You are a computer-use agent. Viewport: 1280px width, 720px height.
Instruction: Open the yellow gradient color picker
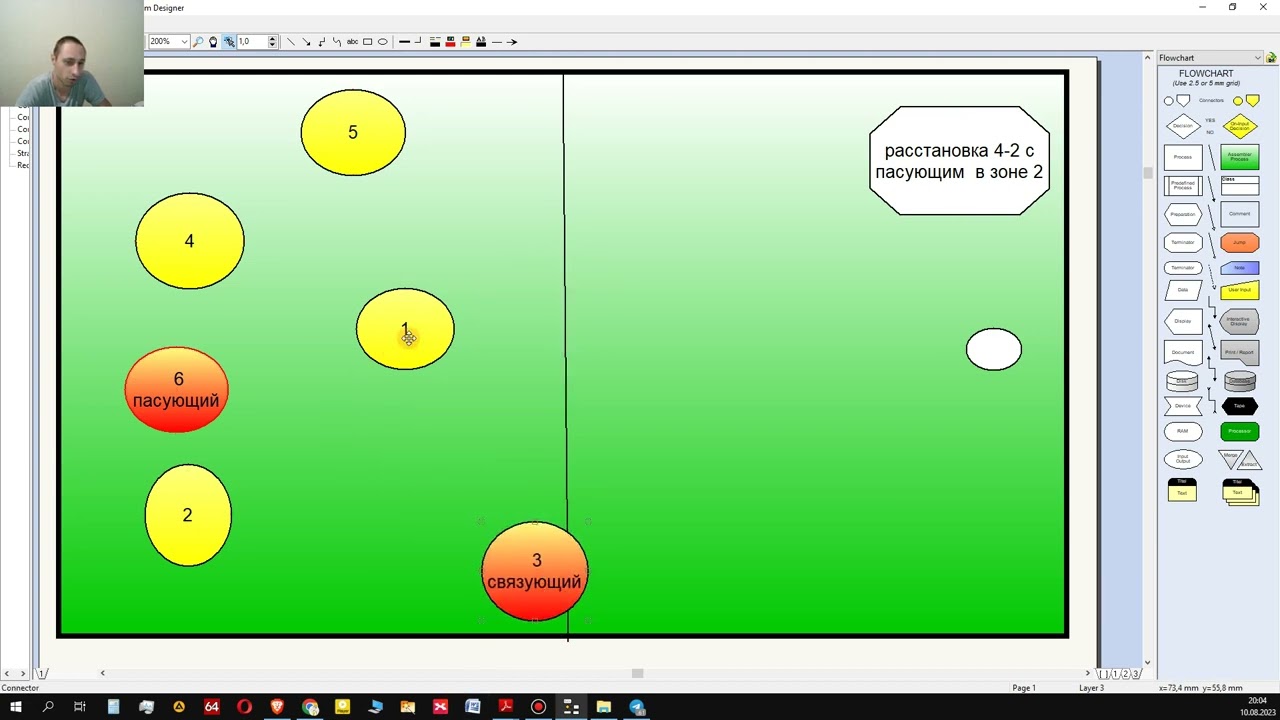466,42
